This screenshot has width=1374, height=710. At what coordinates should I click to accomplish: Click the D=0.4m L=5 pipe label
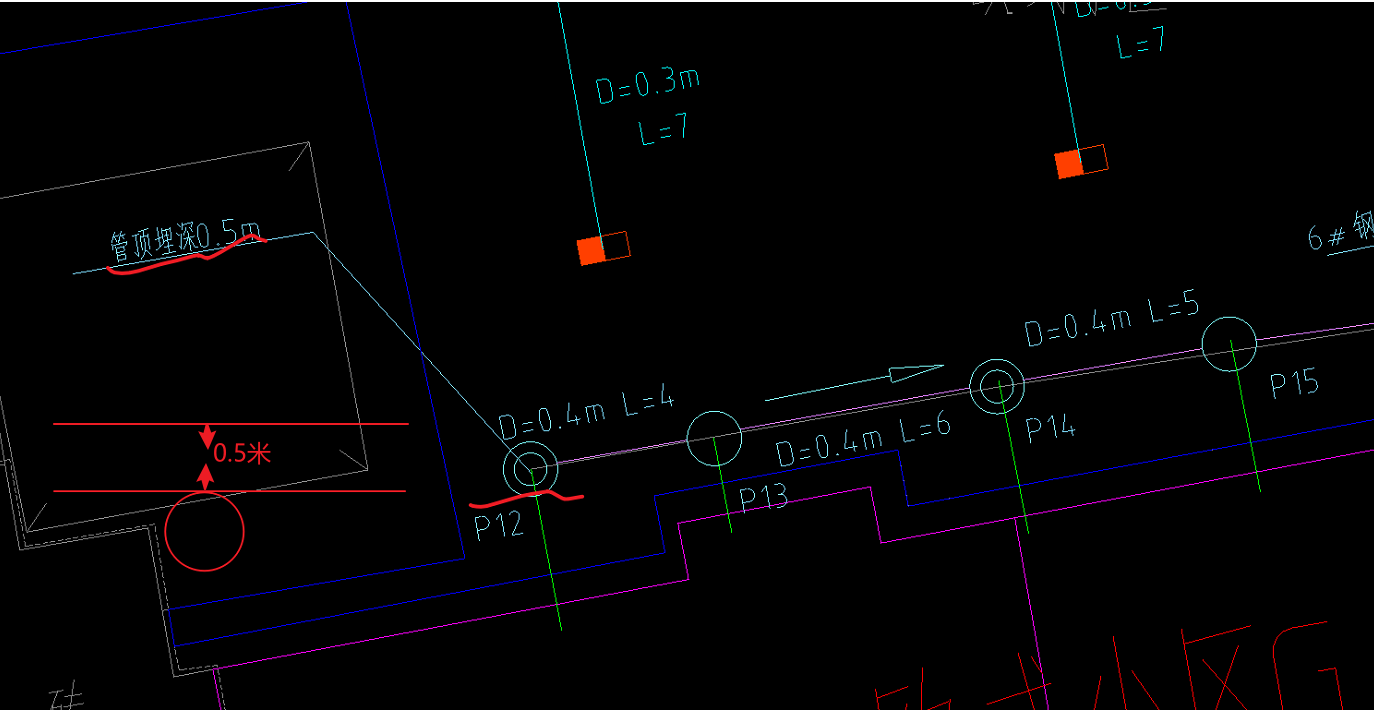[1111, 319]
